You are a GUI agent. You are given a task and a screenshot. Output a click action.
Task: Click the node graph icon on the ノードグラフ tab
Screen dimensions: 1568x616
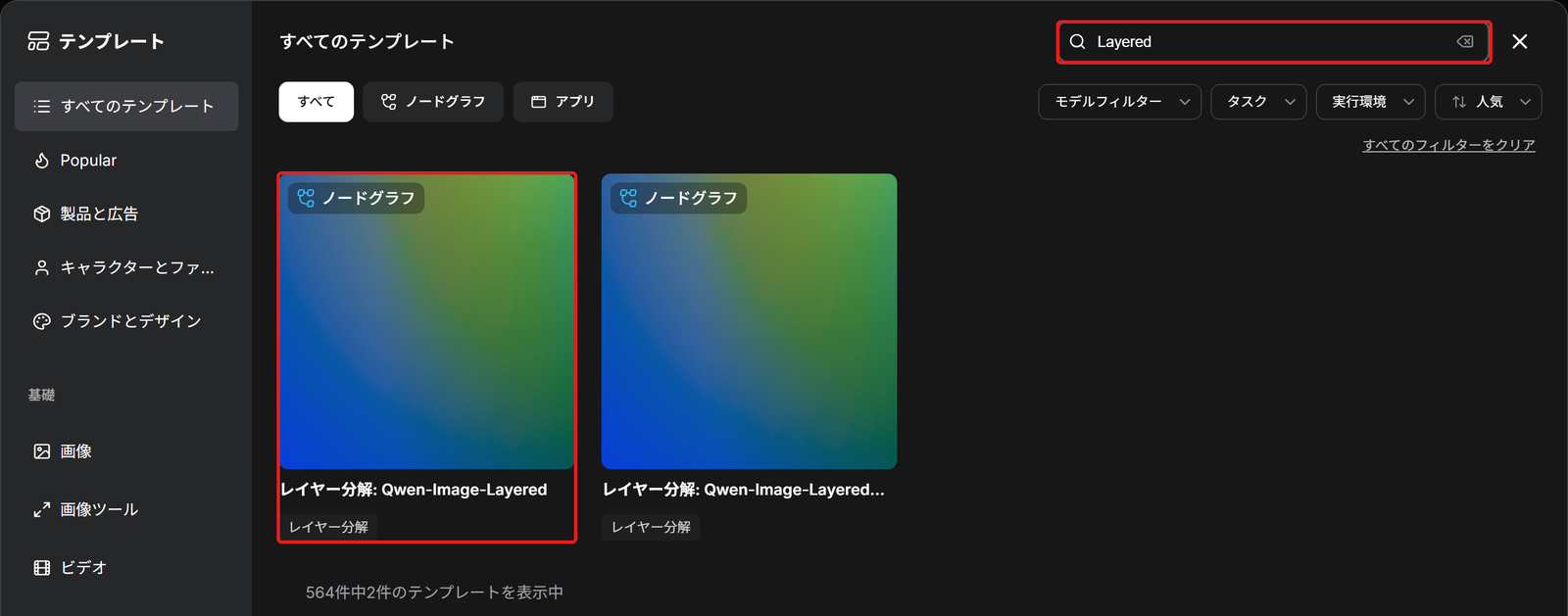tap(389, 102)
